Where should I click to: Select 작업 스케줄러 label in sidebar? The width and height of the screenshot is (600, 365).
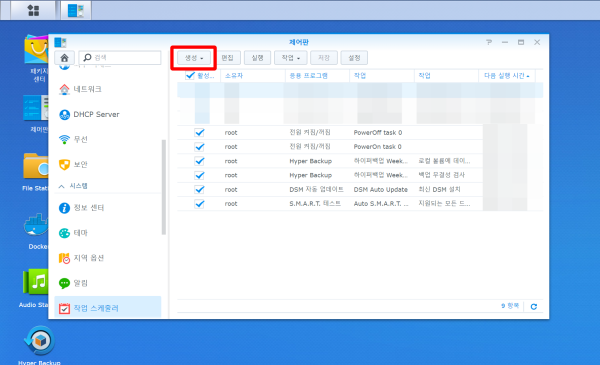(96, 308)
